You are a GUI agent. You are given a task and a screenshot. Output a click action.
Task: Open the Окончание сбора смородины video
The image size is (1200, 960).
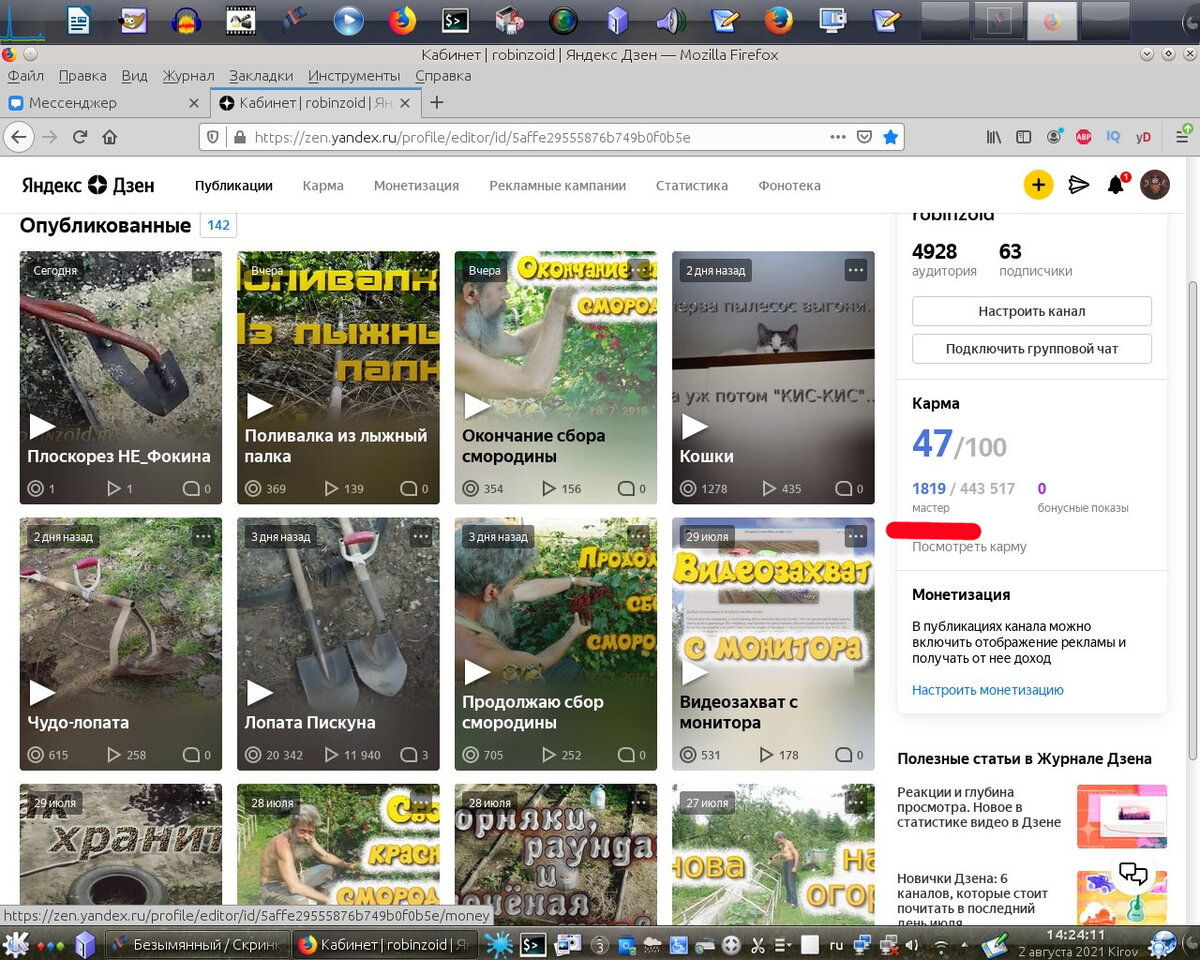point(556,378)
